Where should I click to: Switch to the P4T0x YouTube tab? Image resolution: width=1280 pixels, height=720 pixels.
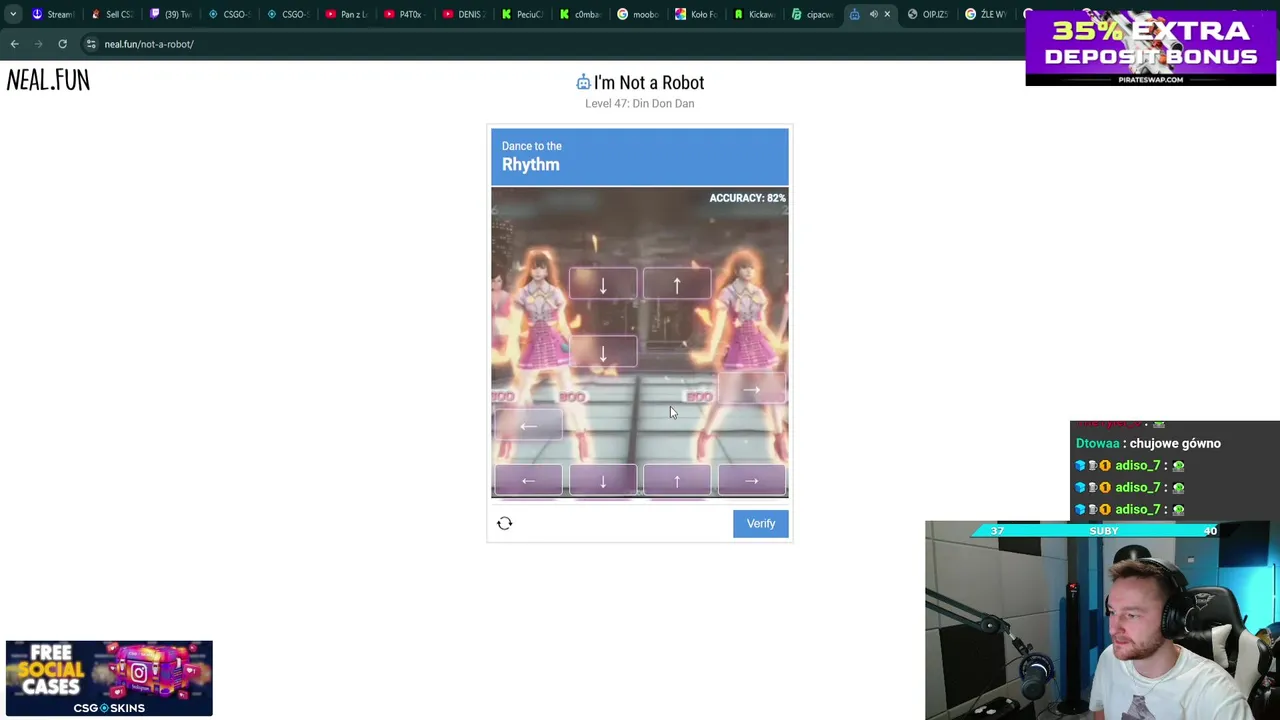coord(403,14)
